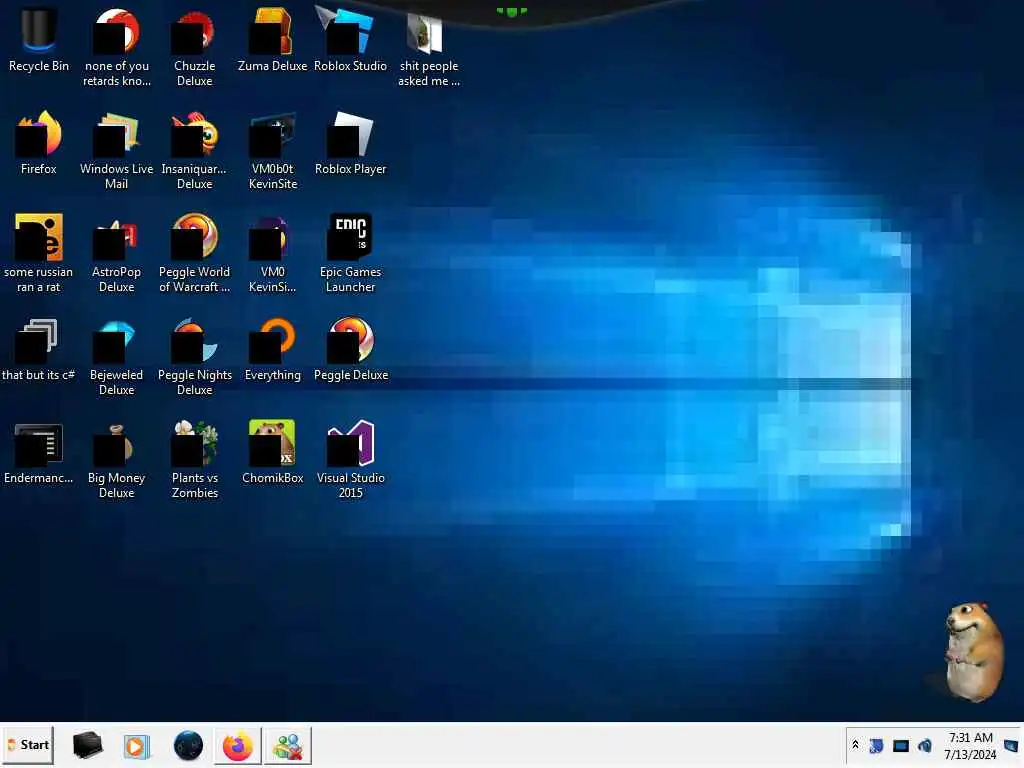Select the Everything search shortcut

pyautogui.click(x=272, y=349)
